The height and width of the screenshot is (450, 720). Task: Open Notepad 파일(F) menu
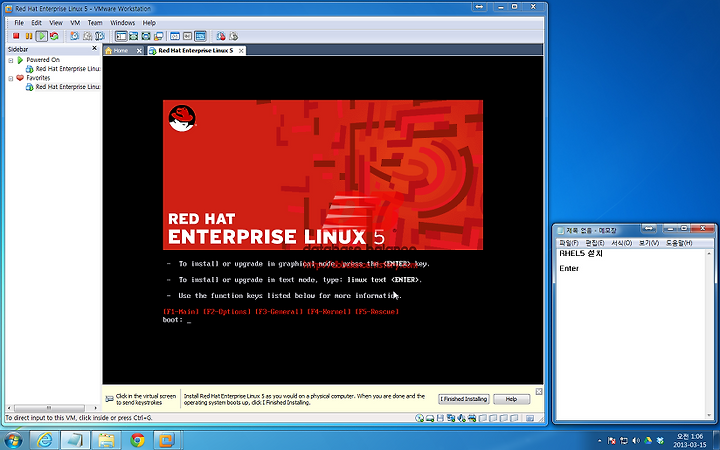568,243
